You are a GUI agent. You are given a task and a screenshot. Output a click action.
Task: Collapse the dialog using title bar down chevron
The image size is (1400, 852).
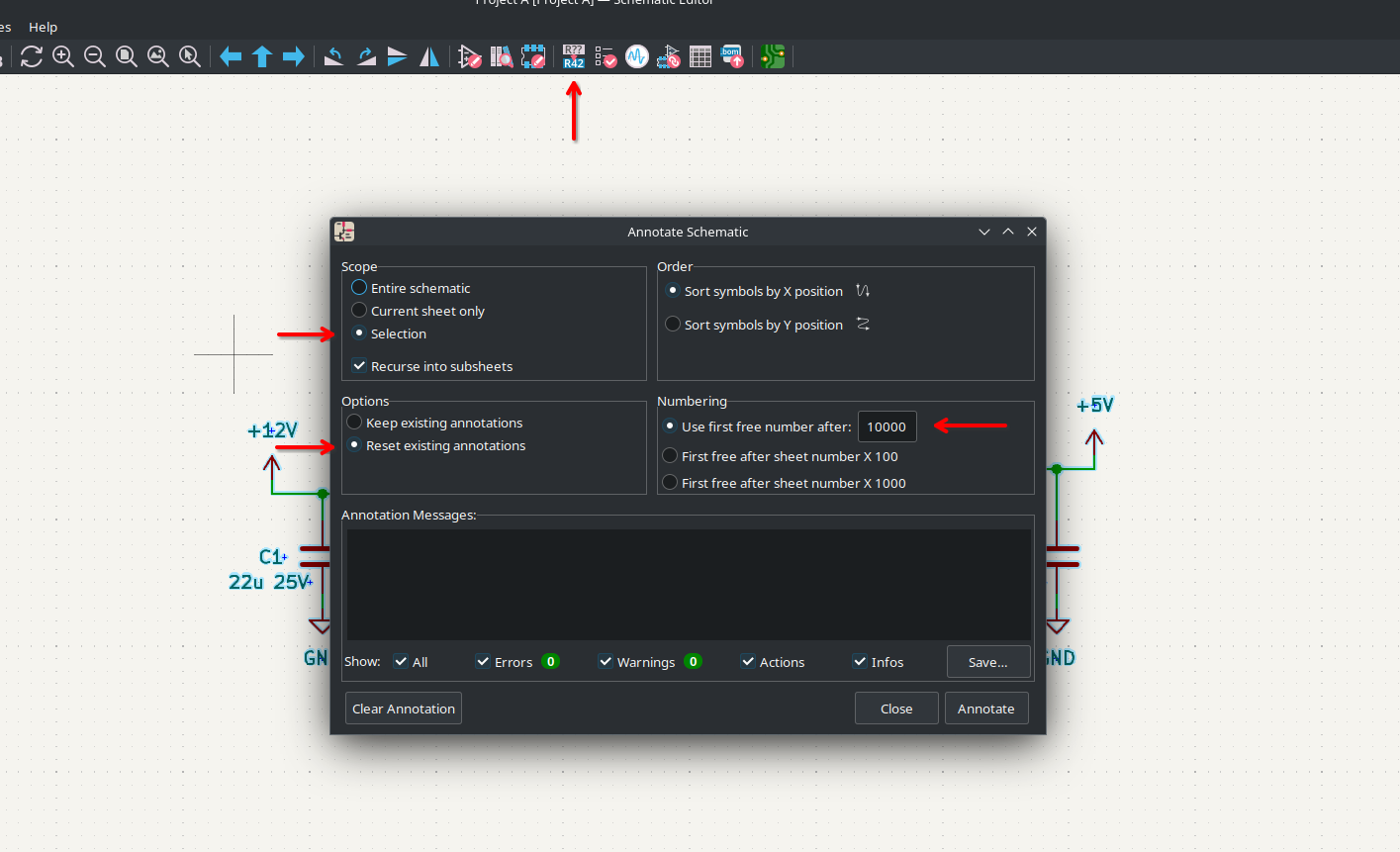[x=984, y=232]
